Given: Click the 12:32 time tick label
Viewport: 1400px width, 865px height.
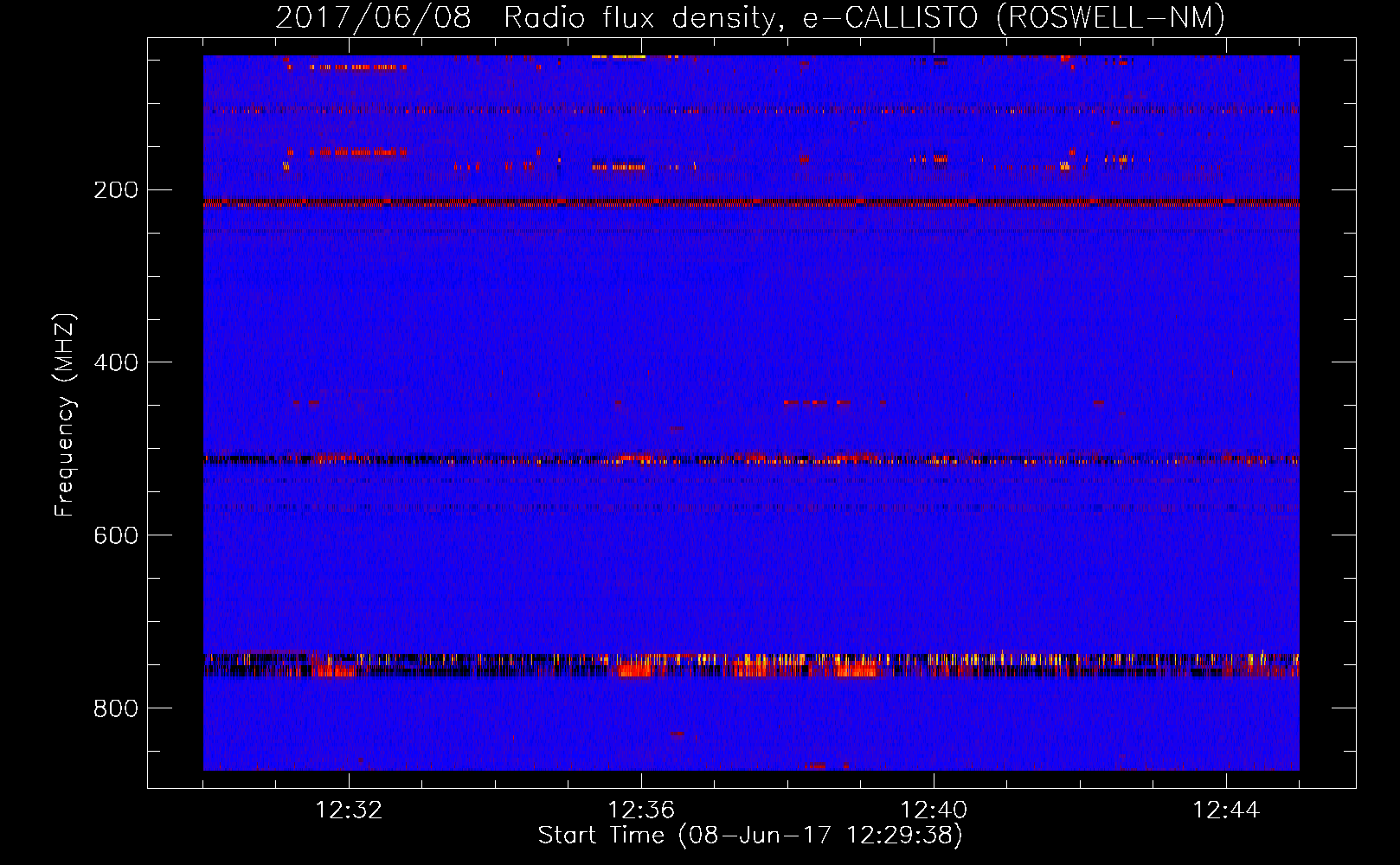Looking at the screenshot, I should click(349, 811).
